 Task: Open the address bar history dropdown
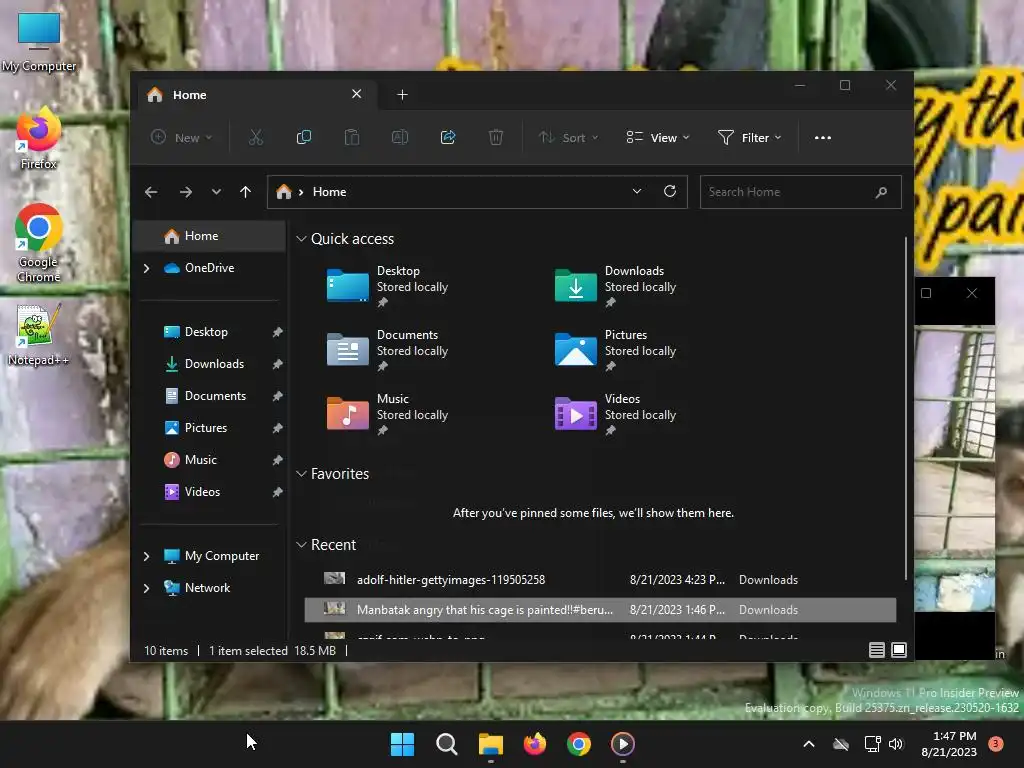click(x=637, y=191)
